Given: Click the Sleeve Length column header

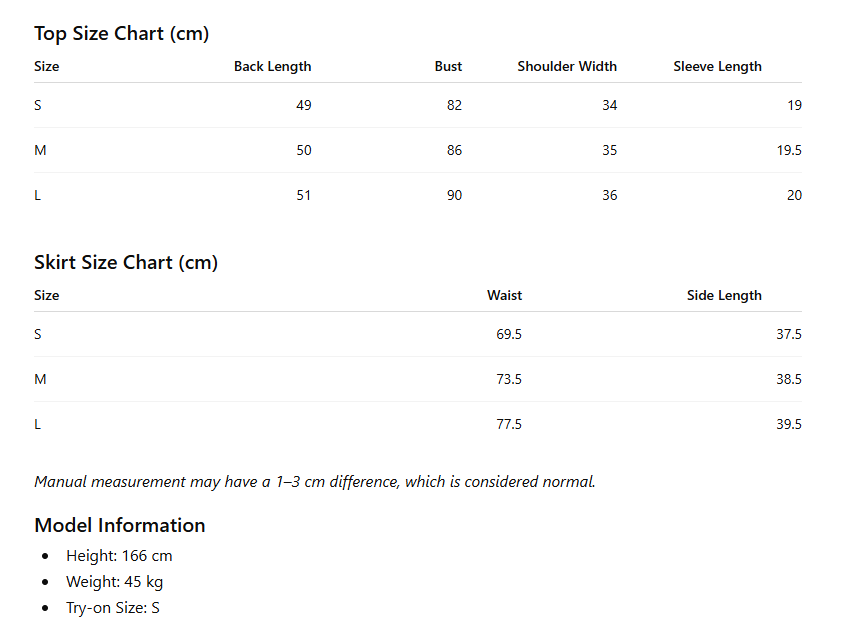Looking at the screenshot, I should [x=717, y=67].
